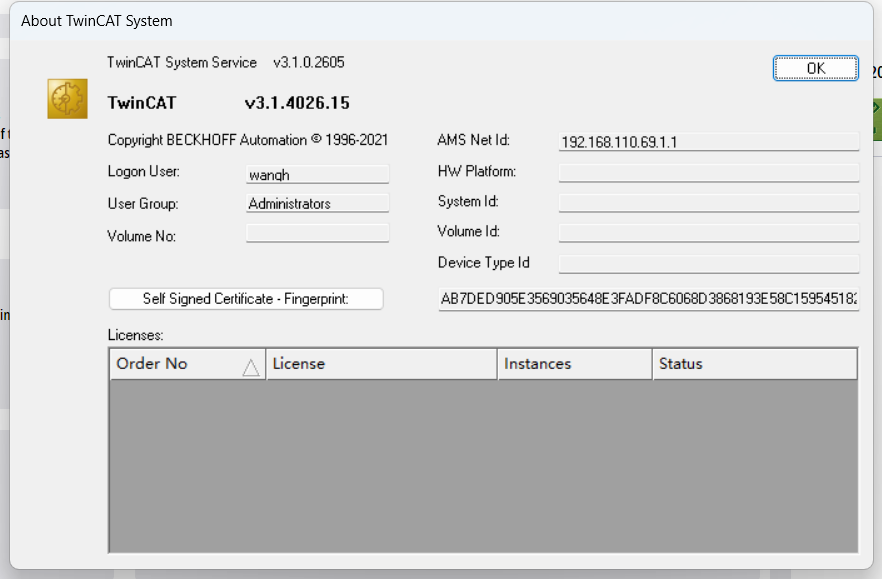Click the Copyright BECKHOFF Automation text
Viewport: 882px width, 579px height.
click(248, 140)
